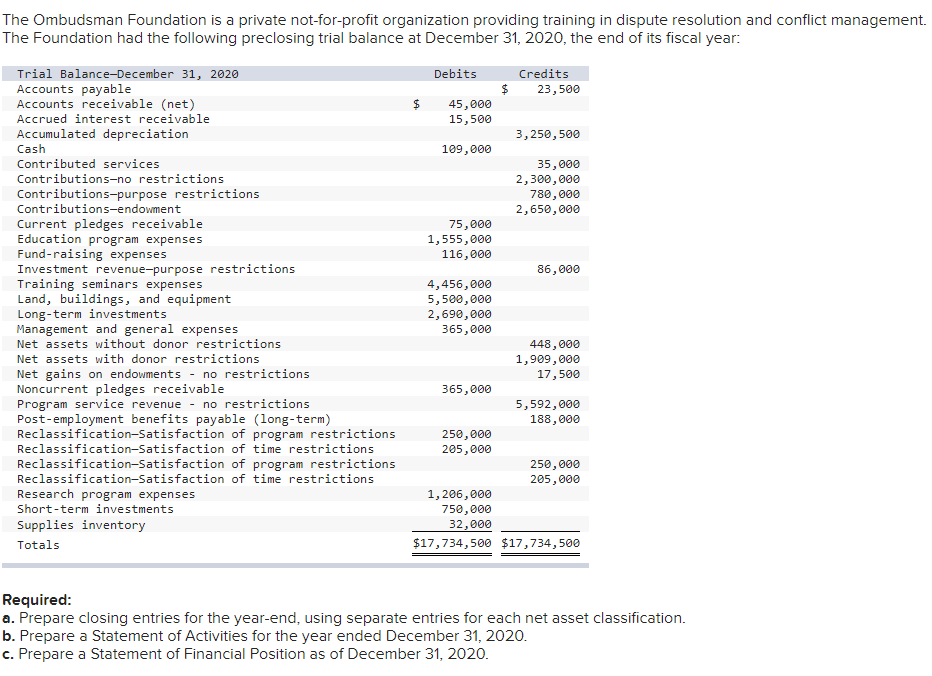
Task: Select the debit value 32,000
Action: 470,524
